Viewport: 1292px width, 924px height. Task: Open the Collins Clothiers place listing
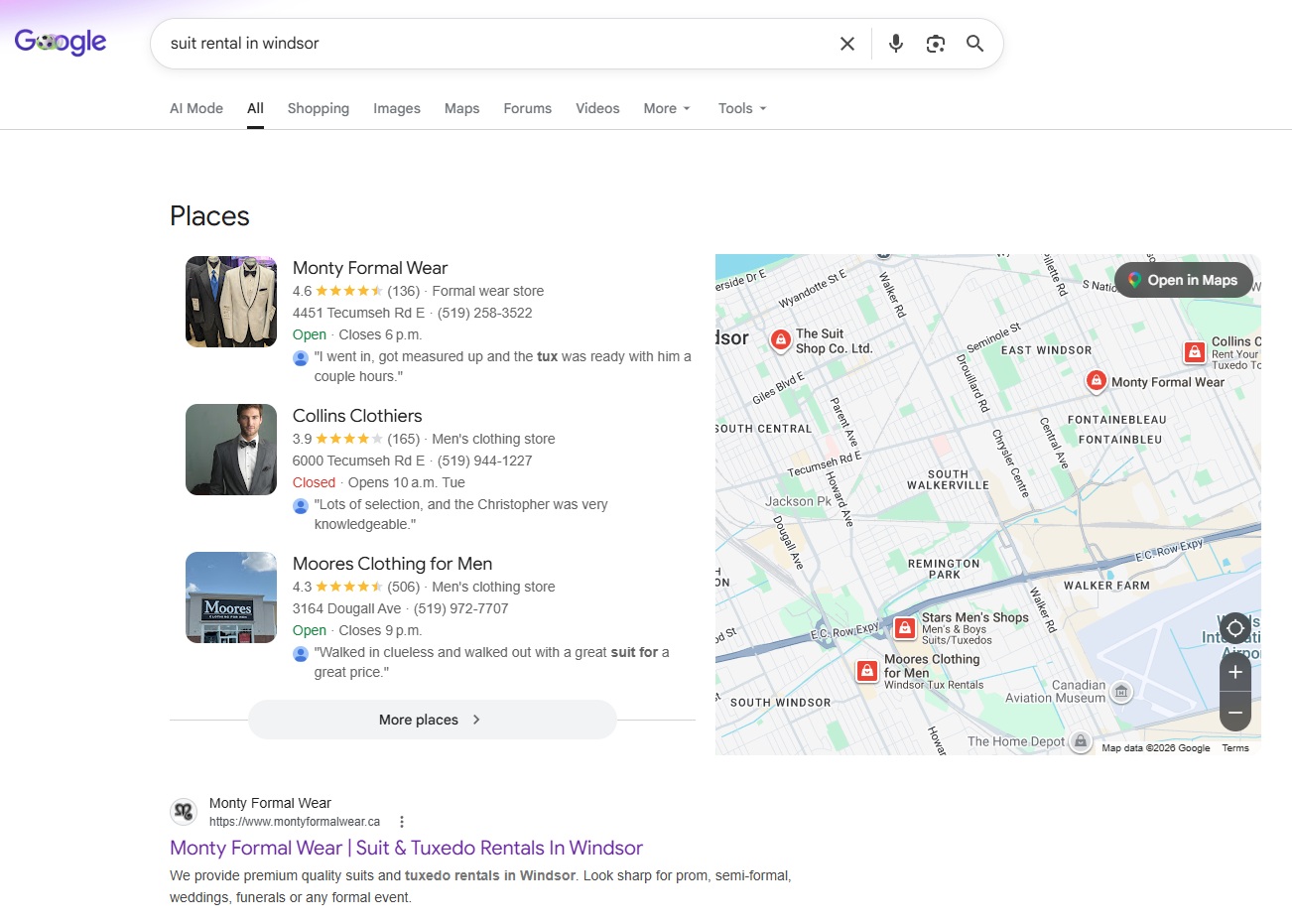[x=357, y=416]
